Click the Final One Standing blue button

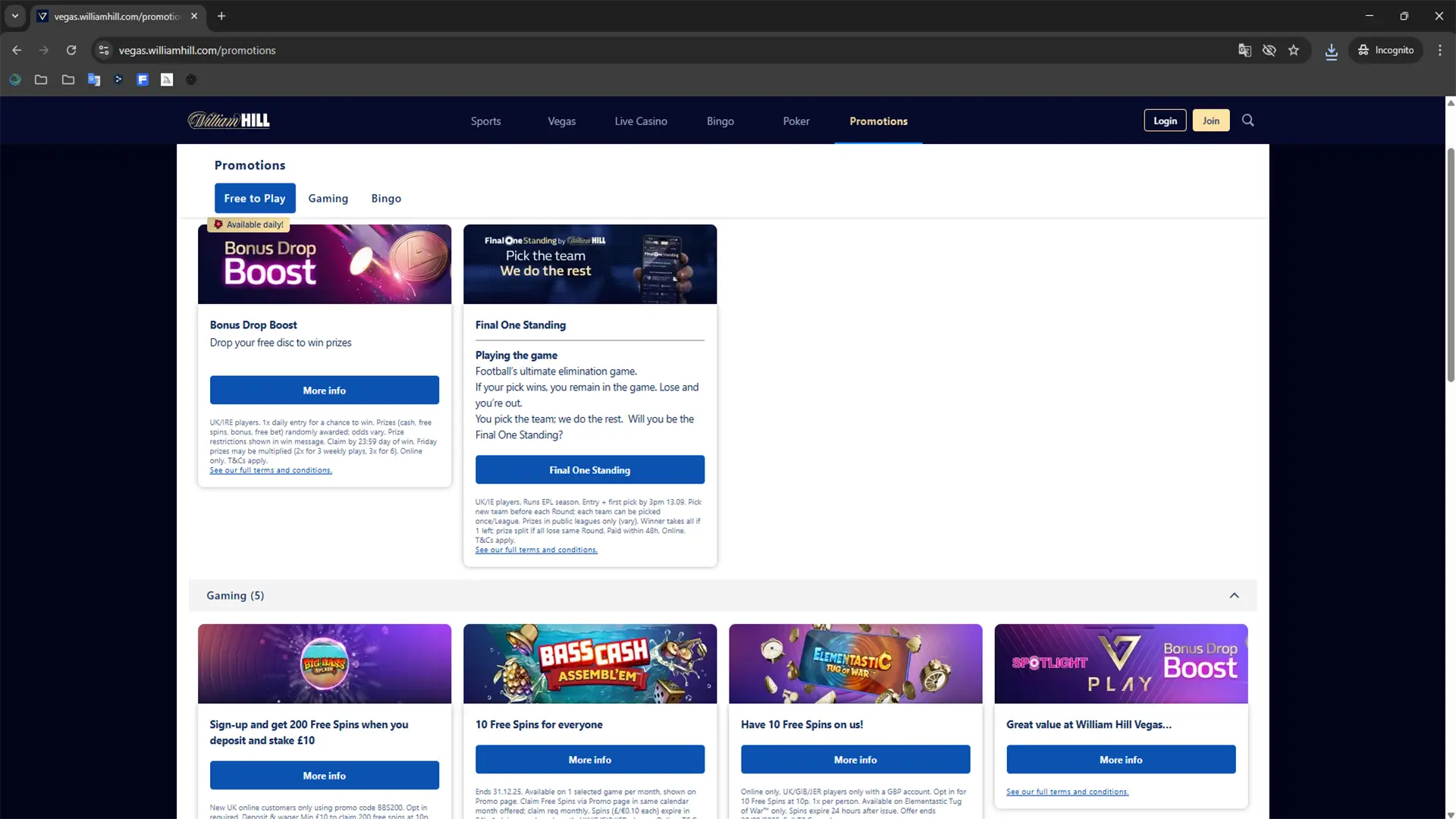589,470
